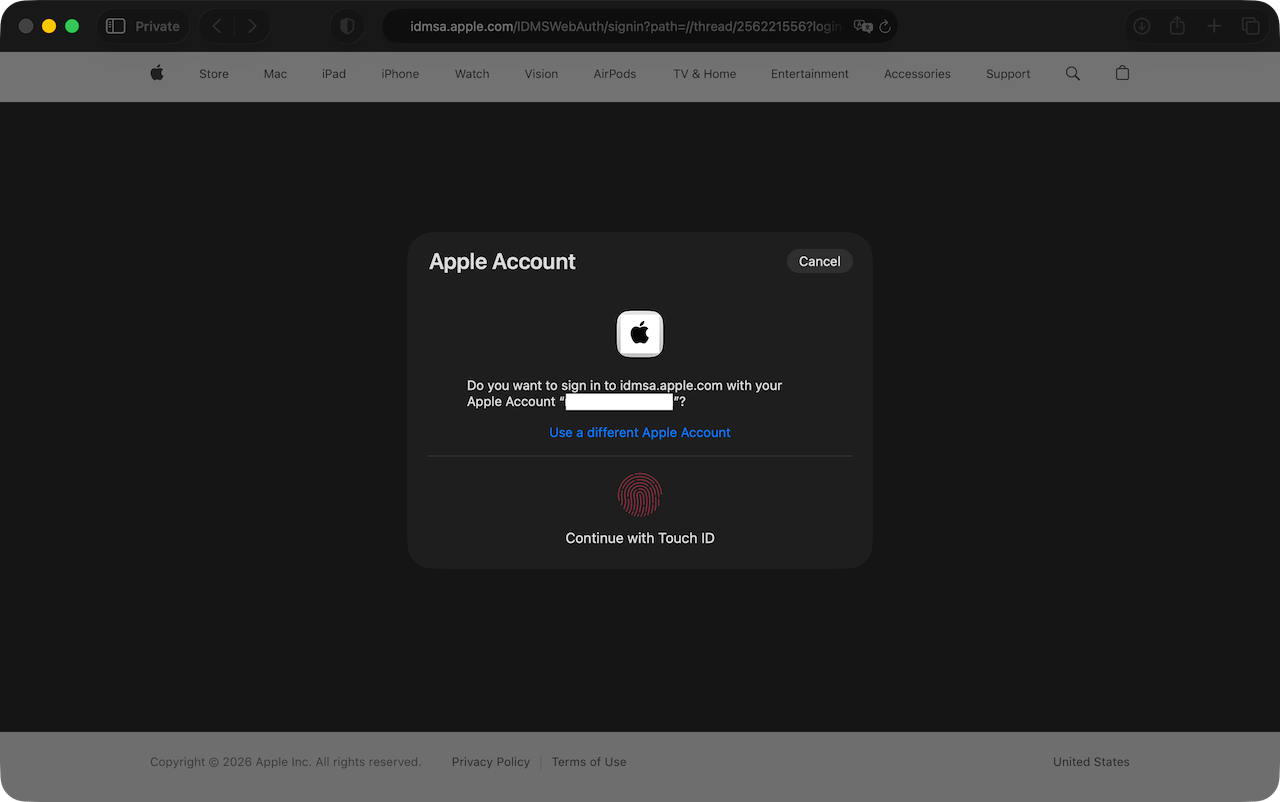The image size is (1280, 802).
Task: Select Mac in the Apple navigation bar
Action: click(x=275, y=73)
